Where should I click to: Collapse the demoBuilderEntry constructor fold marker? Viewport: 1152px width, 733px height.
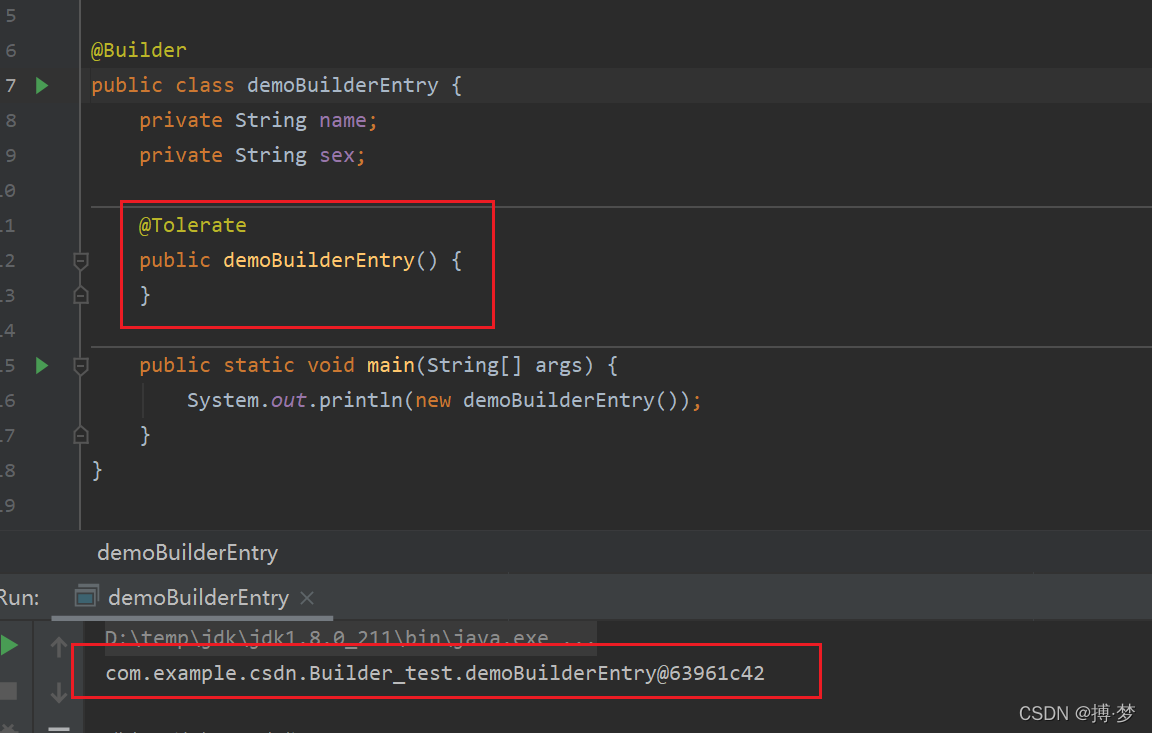[81, 261]
